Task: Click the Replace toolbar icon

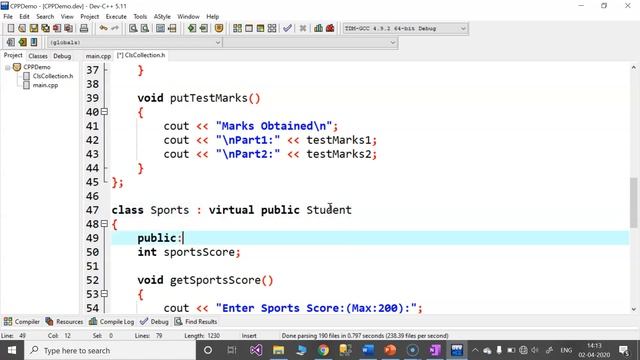Action: pos(144,28)
